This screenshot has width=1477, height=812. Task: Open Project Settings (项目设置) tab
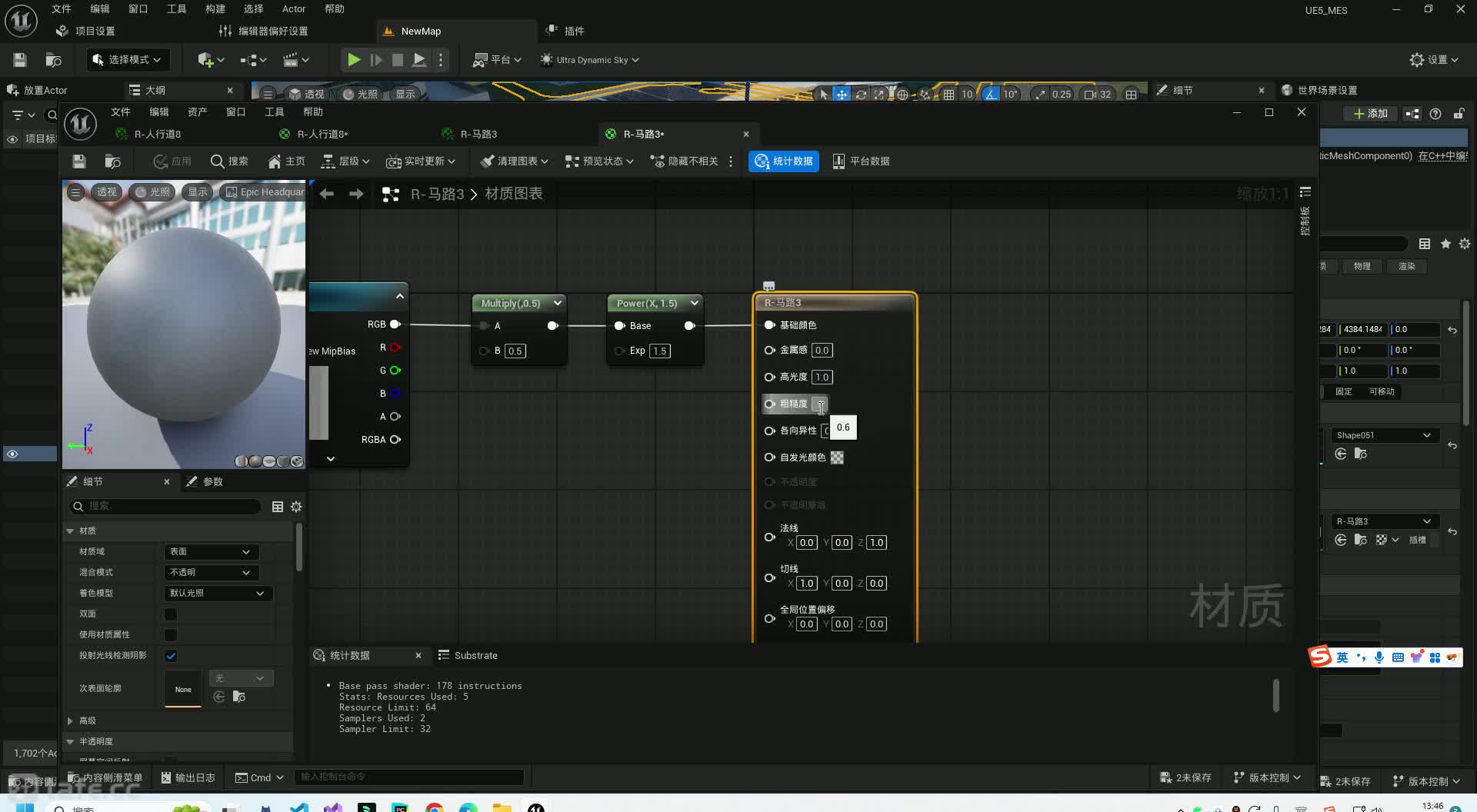(x=86, y=31)
